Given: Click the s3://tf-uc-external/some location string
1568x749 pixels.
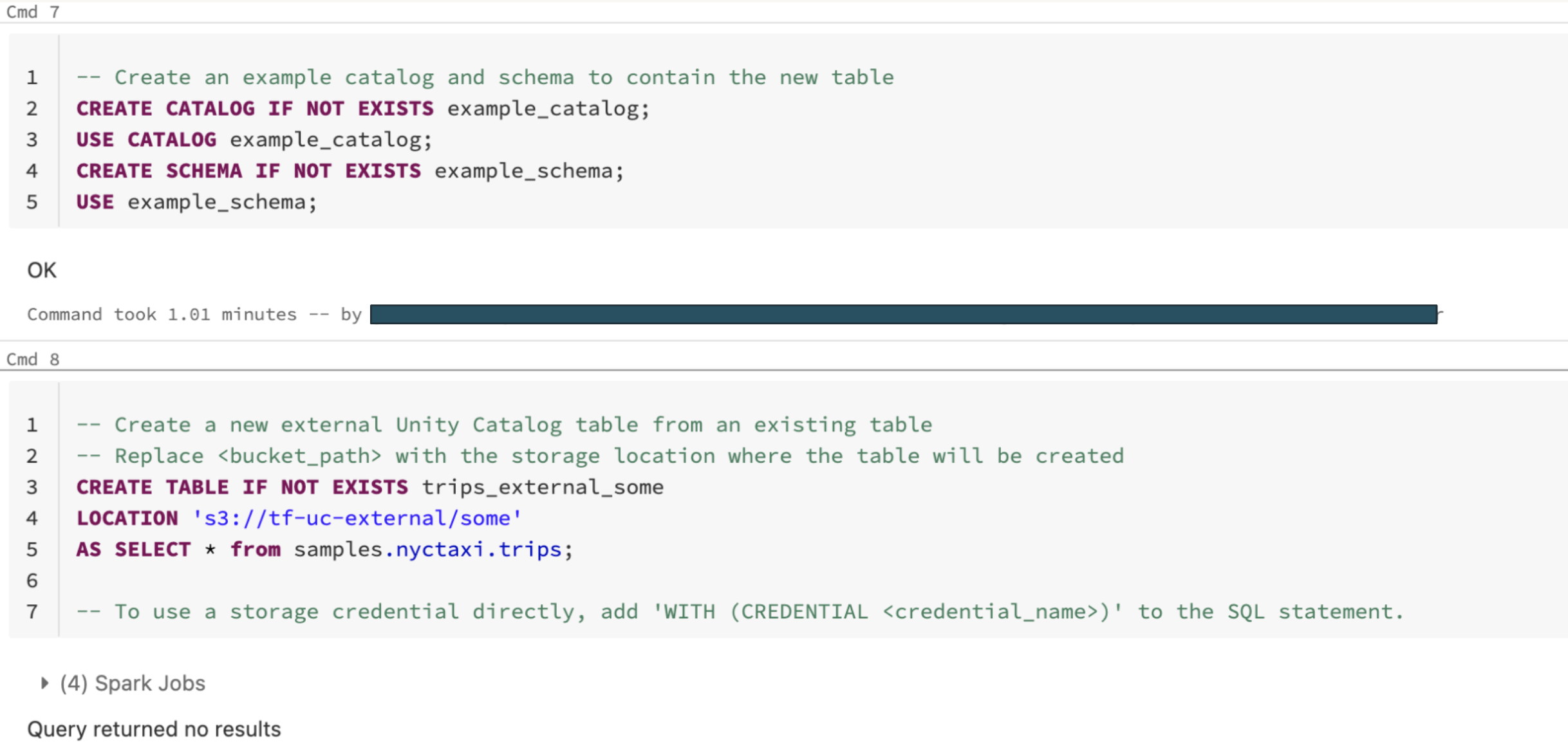Looking at the screenshot, I should point(357,518).
